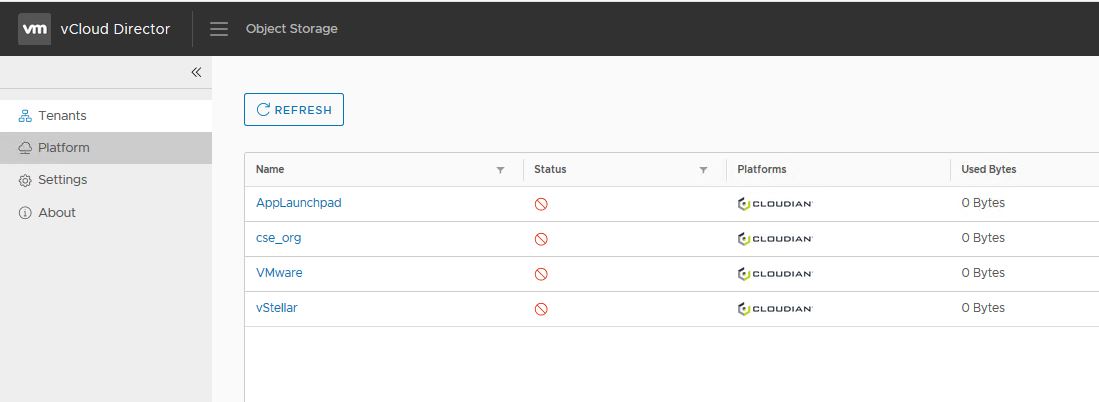Collapse the left sidebar with double chevron
Image resolution: width=1099 pixels, height=402 pixels.
[x=196, y=72]
